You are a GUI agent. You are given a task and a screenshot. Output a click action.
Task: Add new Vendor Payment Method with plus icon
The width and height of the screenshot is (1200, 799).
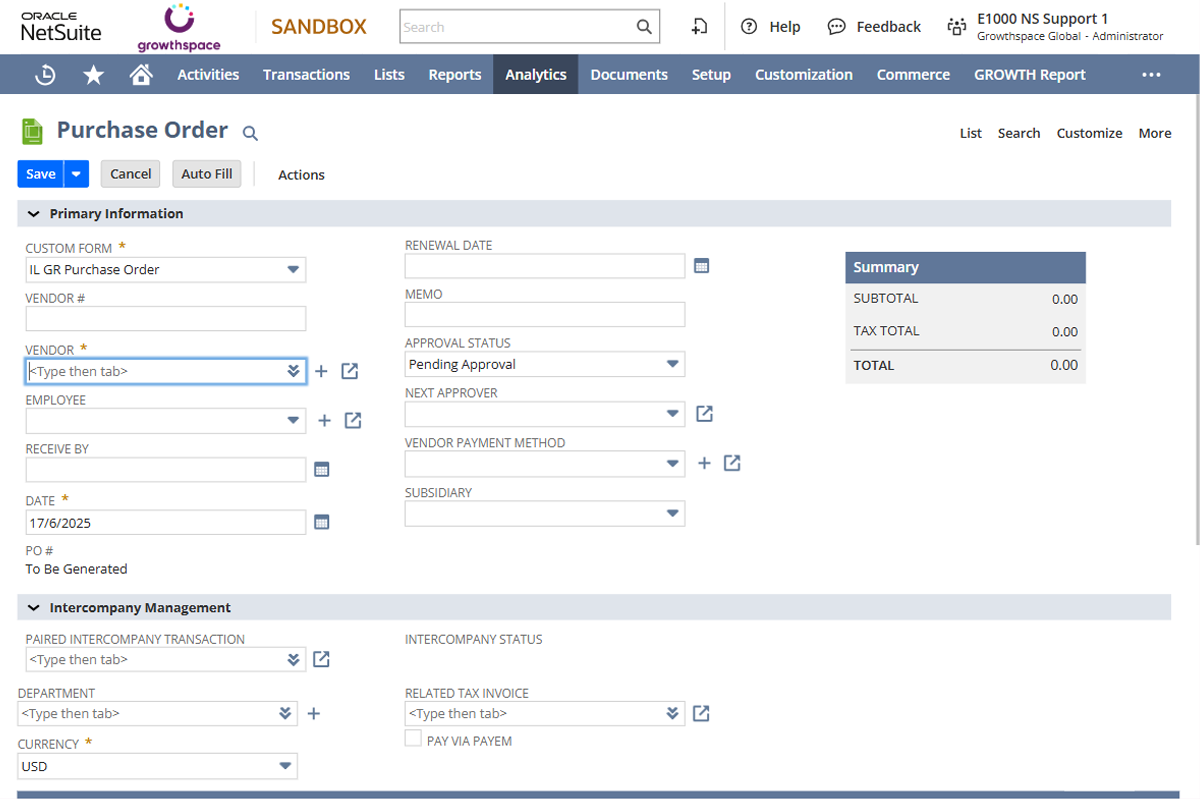pyautogui.click(x=704, y=463)
